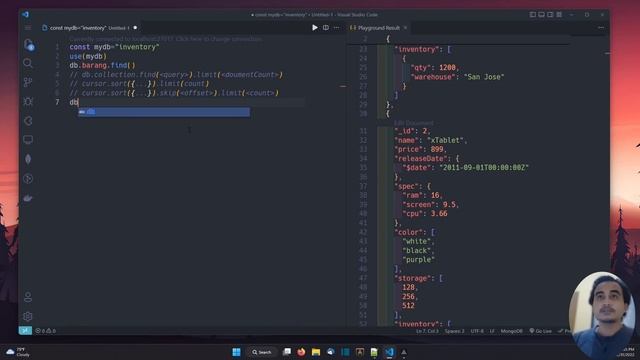The height and width of the screenshot is (360, 640).
Task: Open the Remote Explorer monitor icon
Action: click(28, 140)
